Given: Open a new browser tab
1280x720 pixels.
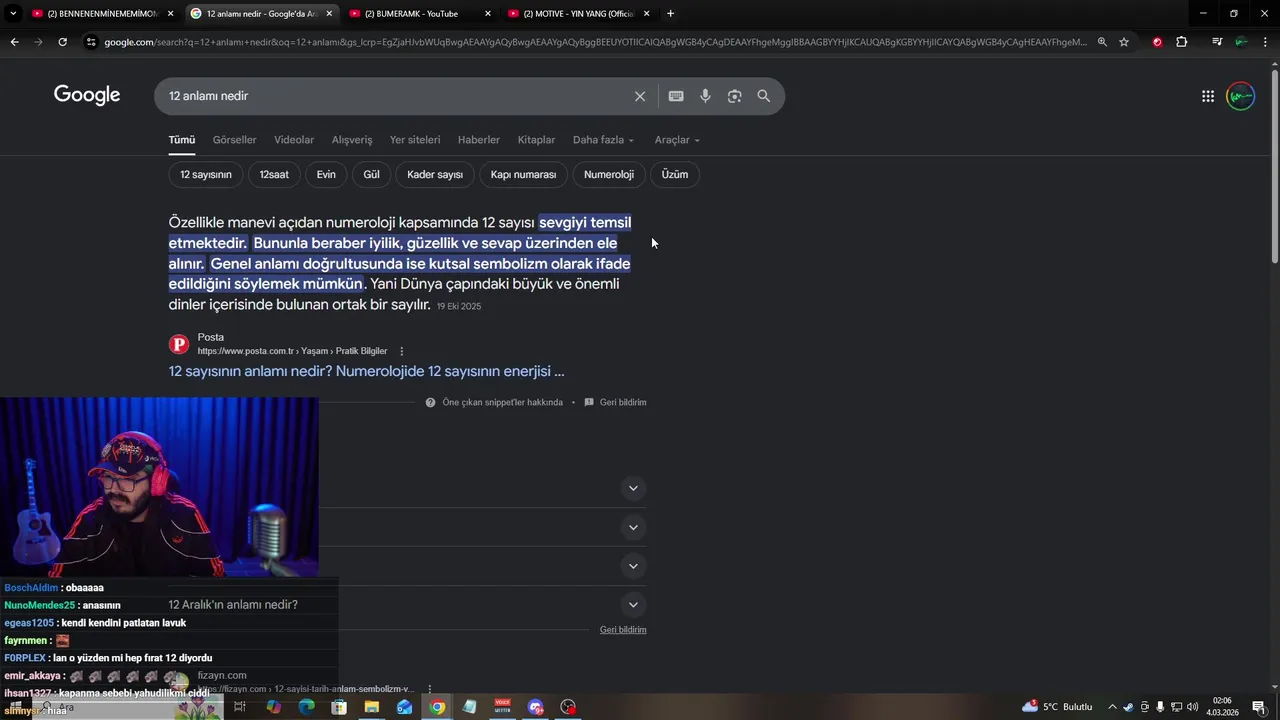Looking at the screenshot, I should click(x=670, y=13).
